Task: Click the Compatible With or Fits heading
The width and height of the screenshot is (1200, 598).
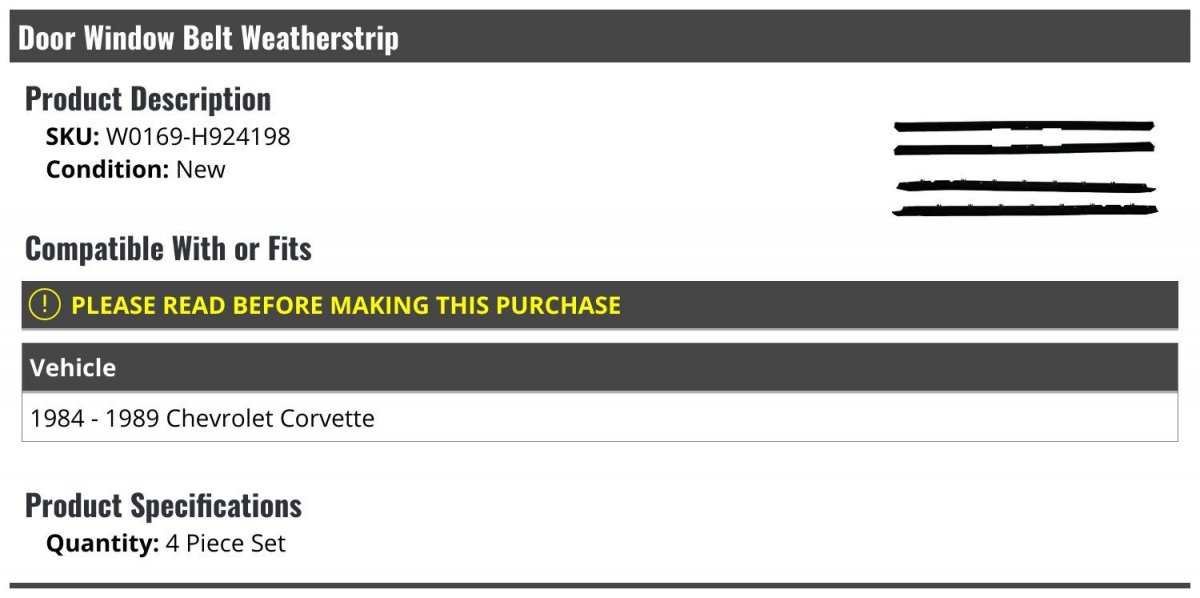Action: coord(168,249)
